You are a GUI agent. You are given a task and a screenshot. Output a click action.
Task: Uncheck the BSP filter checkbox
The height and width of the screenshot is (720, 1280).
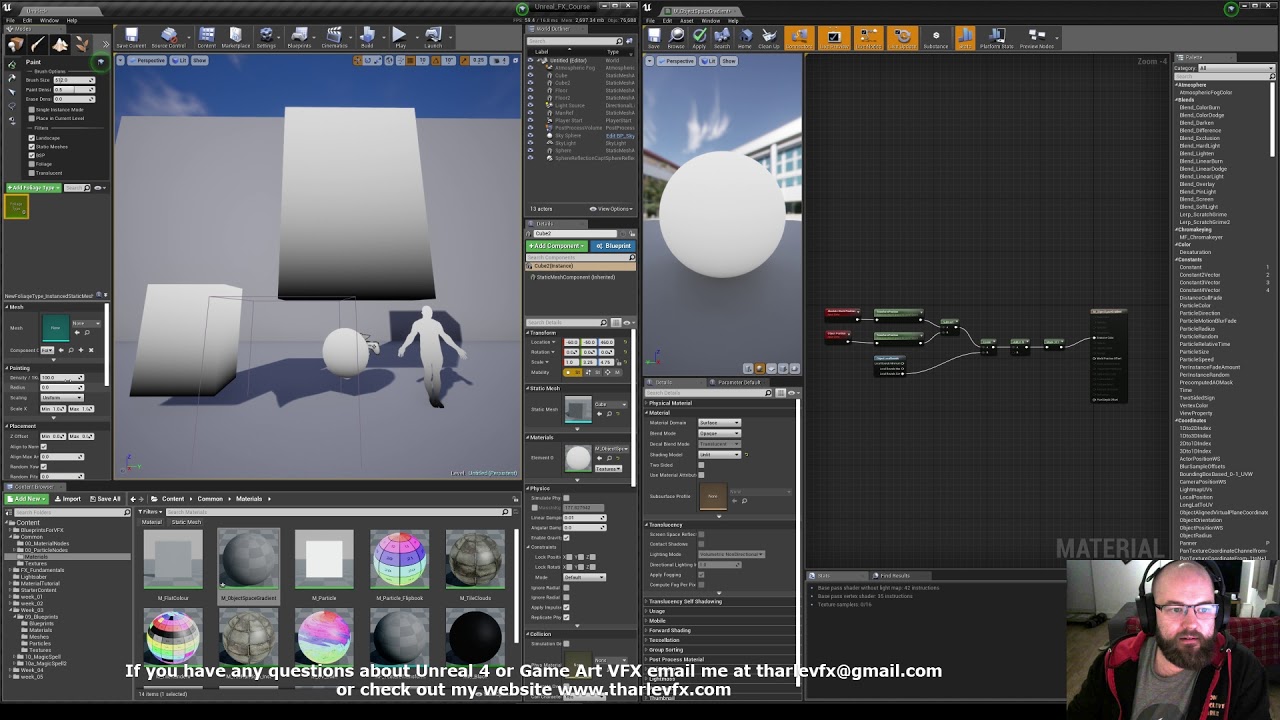(x=32, y=155)
